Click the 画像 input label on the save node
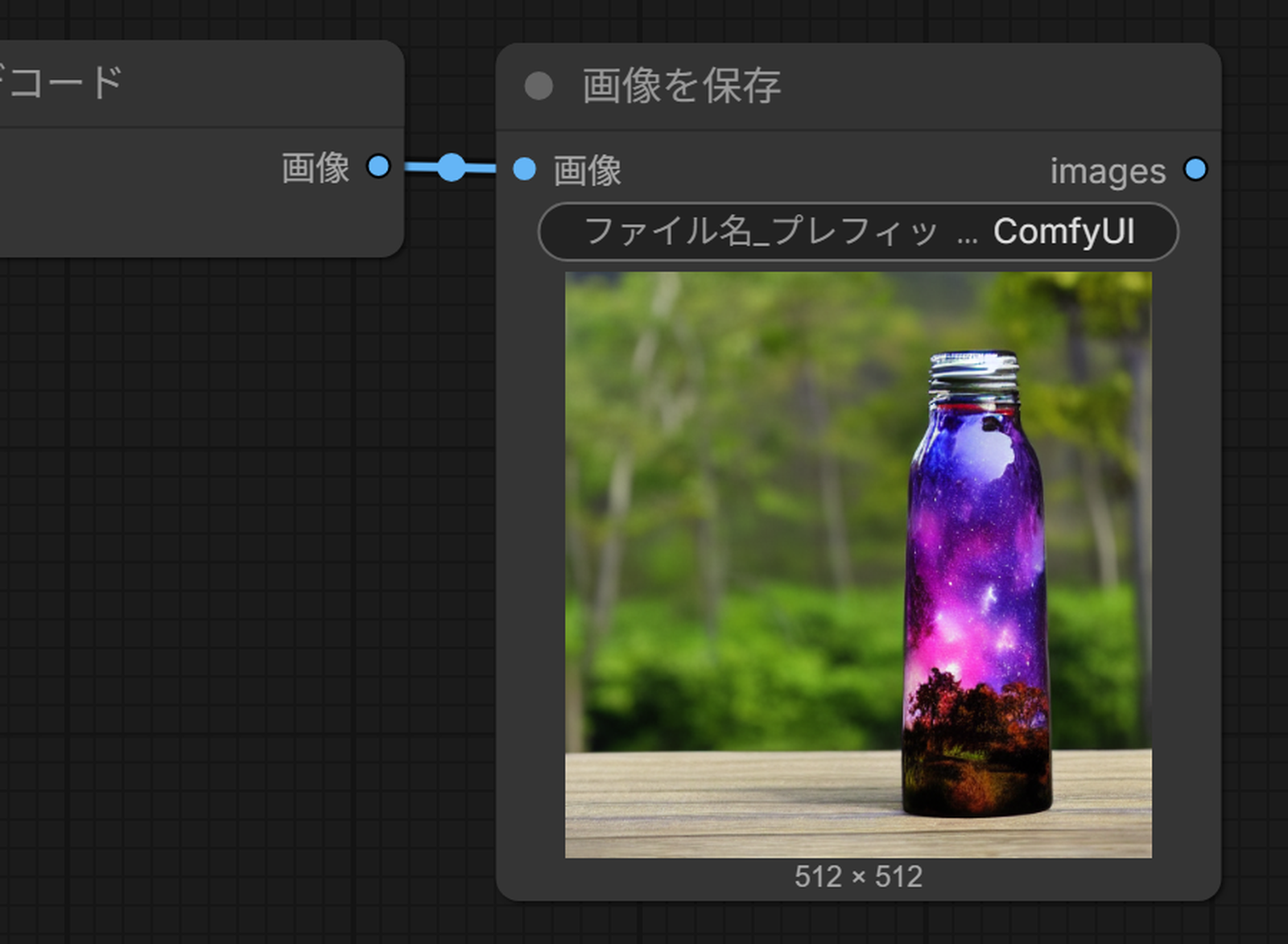Screen dimensions: 1288x944 (587, 171)
